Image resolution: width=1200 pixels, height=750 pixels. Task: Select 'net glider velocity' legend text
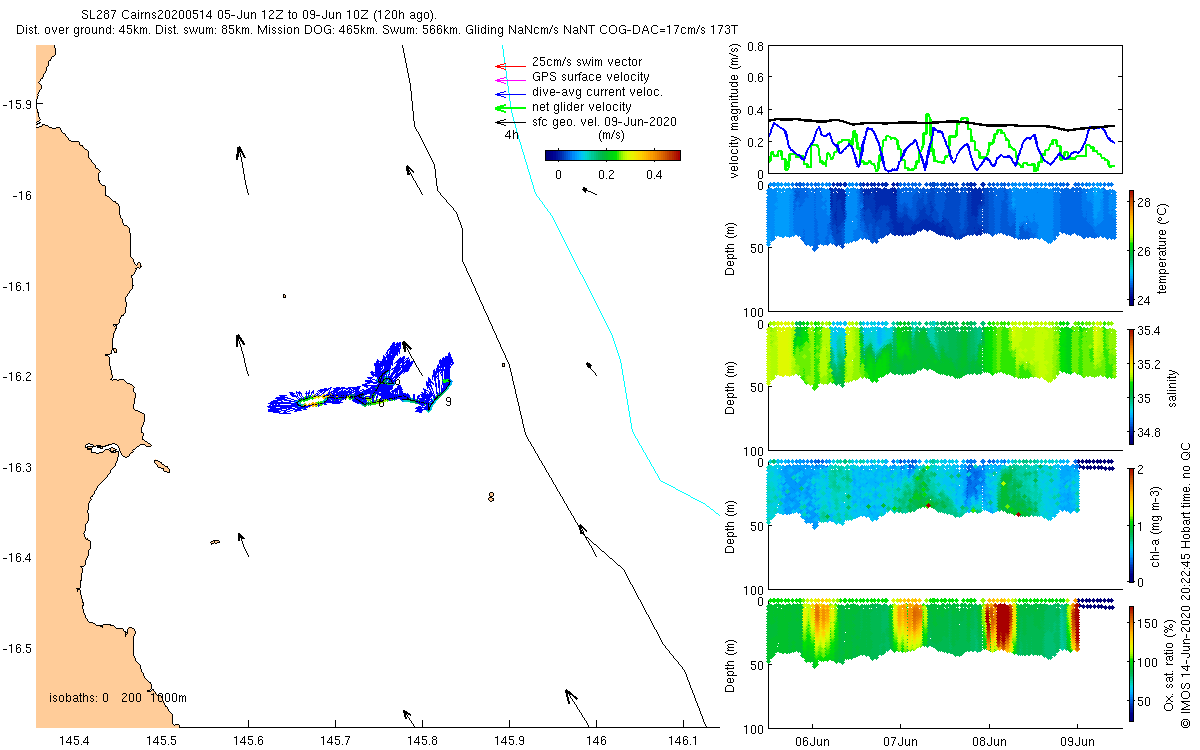point(582,107)
